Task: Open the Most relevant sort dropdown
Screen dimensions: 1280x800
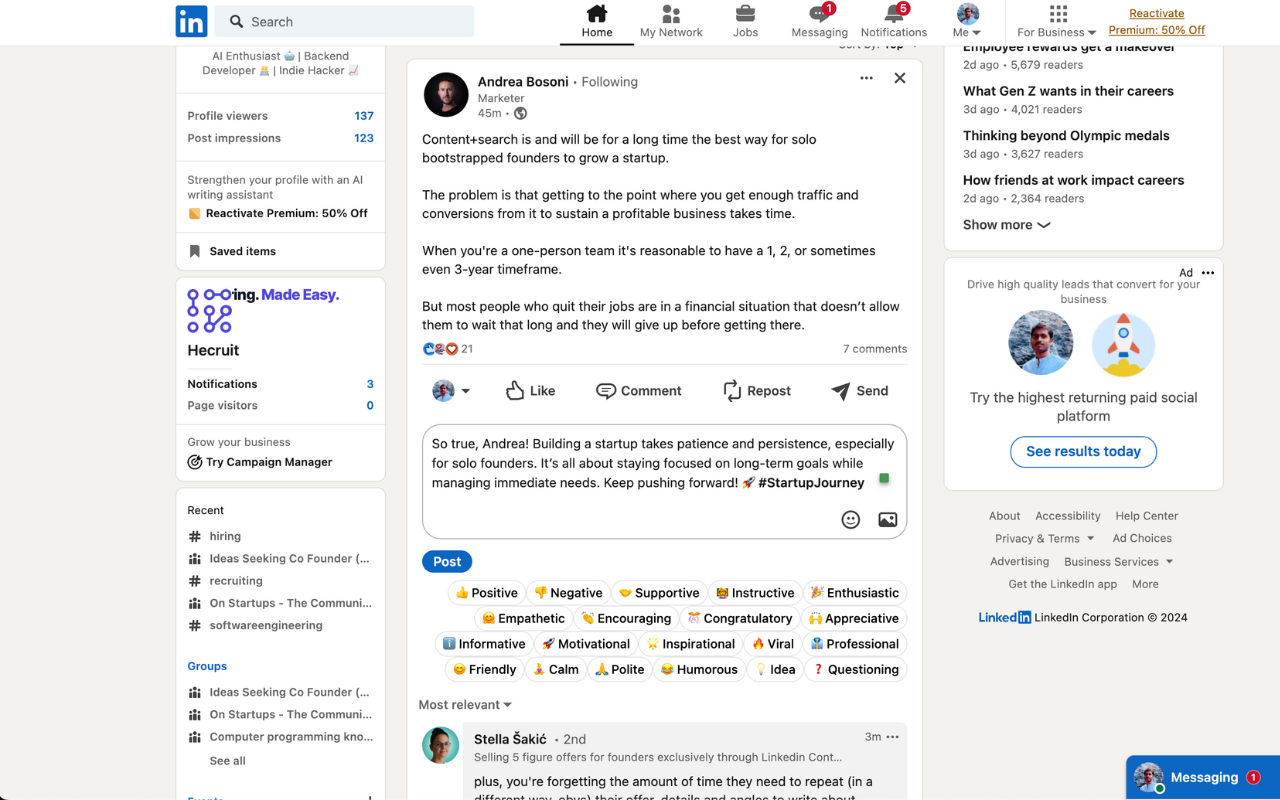Action: [x=465, y=705]
